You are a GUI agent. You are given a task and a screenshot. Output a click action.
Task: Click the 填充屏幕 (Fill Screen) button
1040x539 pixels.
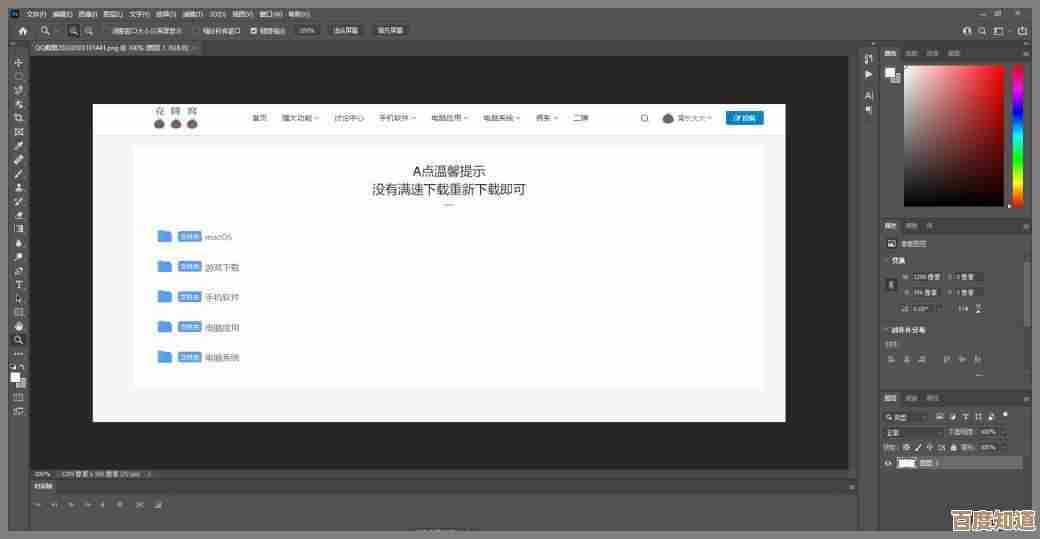point(390,31)
